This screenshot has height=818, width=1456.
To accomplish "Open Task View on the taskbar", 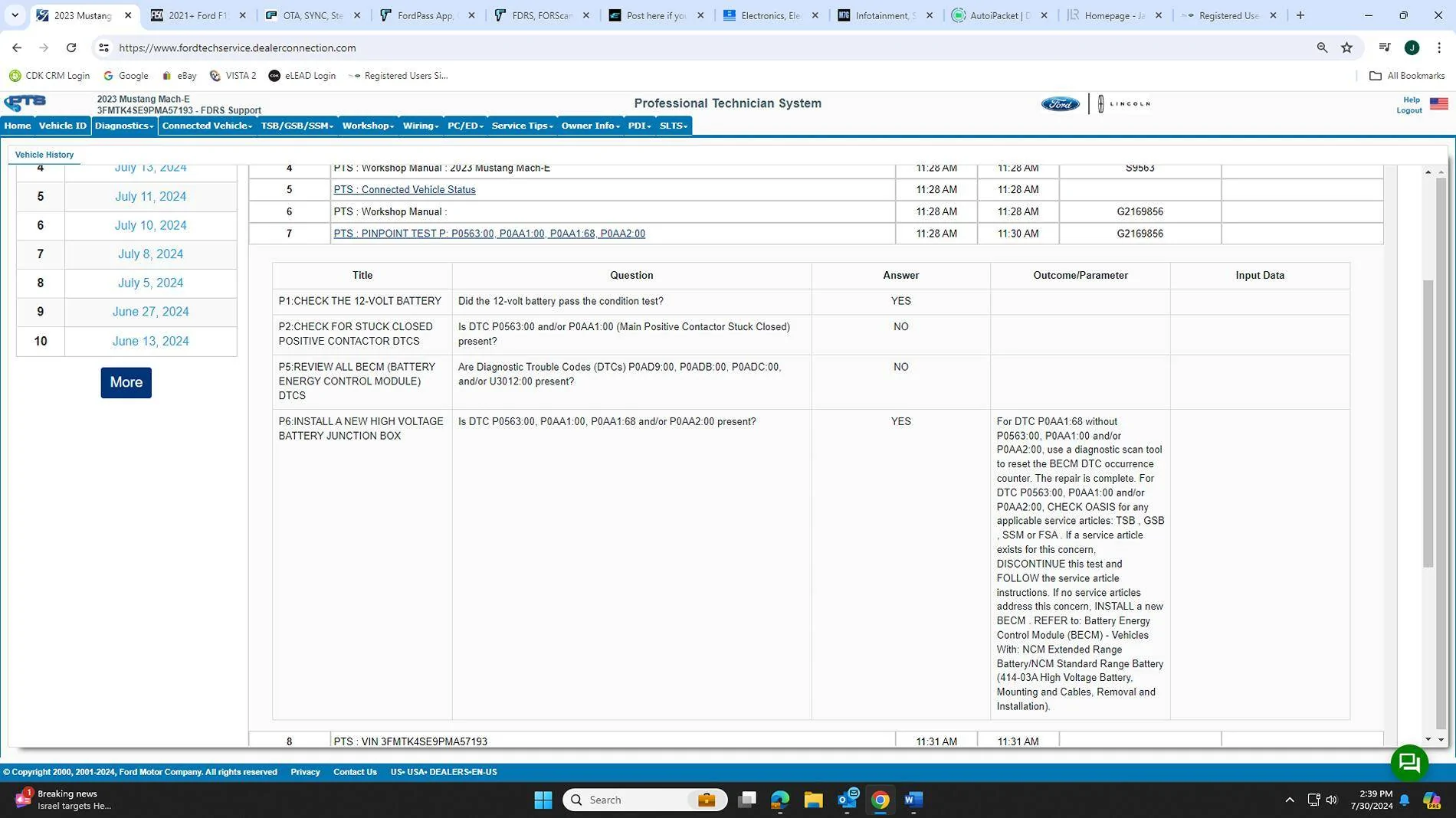I will [747, 800].
